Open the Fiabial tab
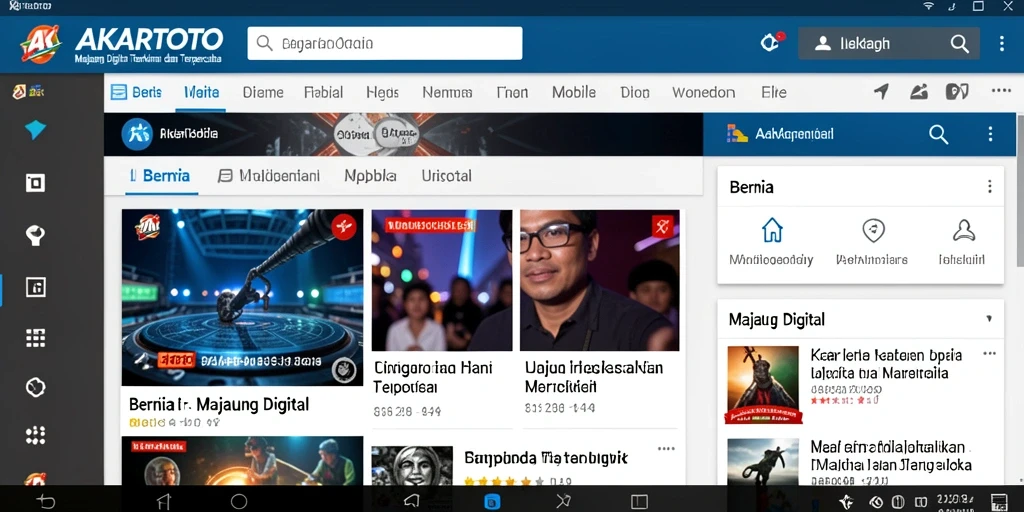Image resolution: width=1024 pixels, height=512 pixels. coord(323,92)
